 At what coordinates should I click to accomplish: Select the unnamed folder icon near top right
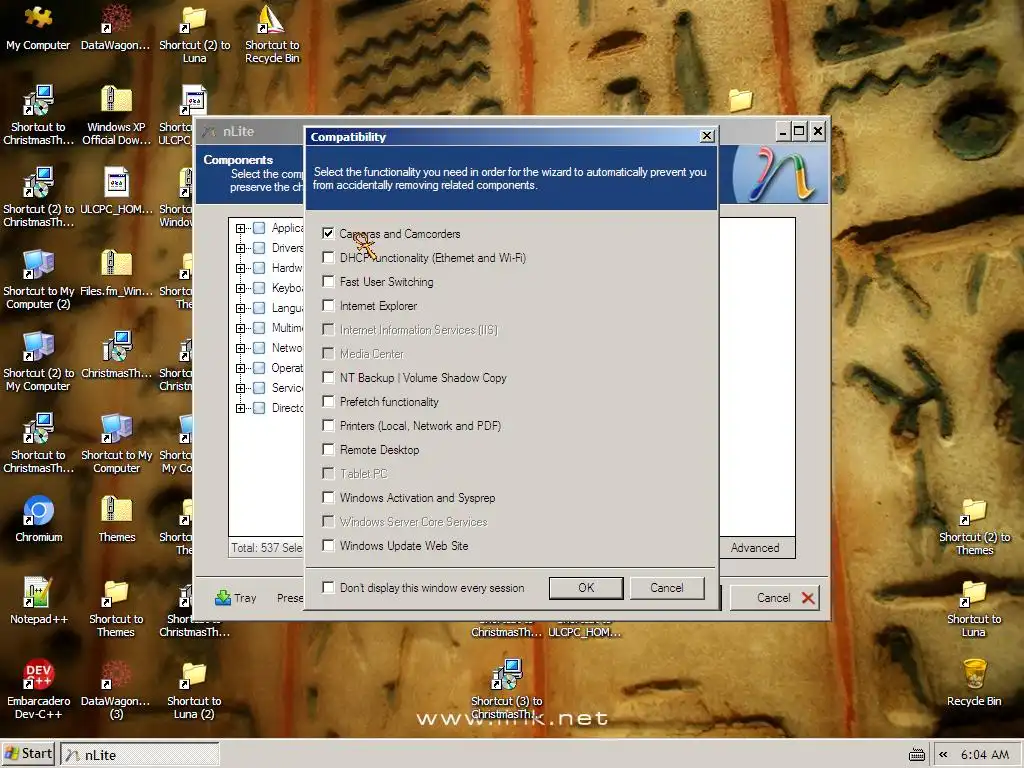(741, 101)
